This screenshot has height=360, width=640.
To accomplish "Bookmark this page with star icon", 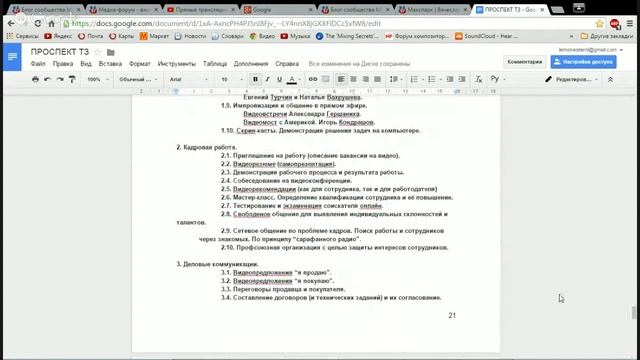I will click(599, 24).
